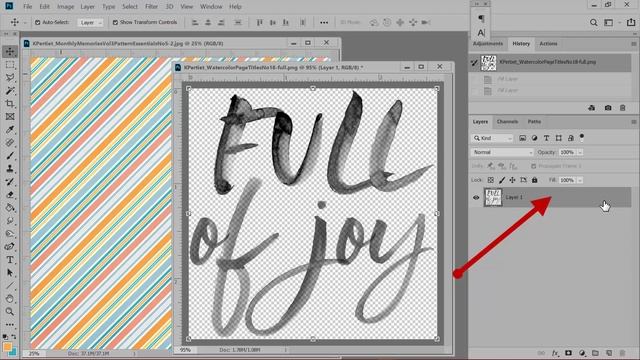Toggle the layer filtering on/off switch
640x360 pixels.
pyautogui.click(x=582, y=137)
